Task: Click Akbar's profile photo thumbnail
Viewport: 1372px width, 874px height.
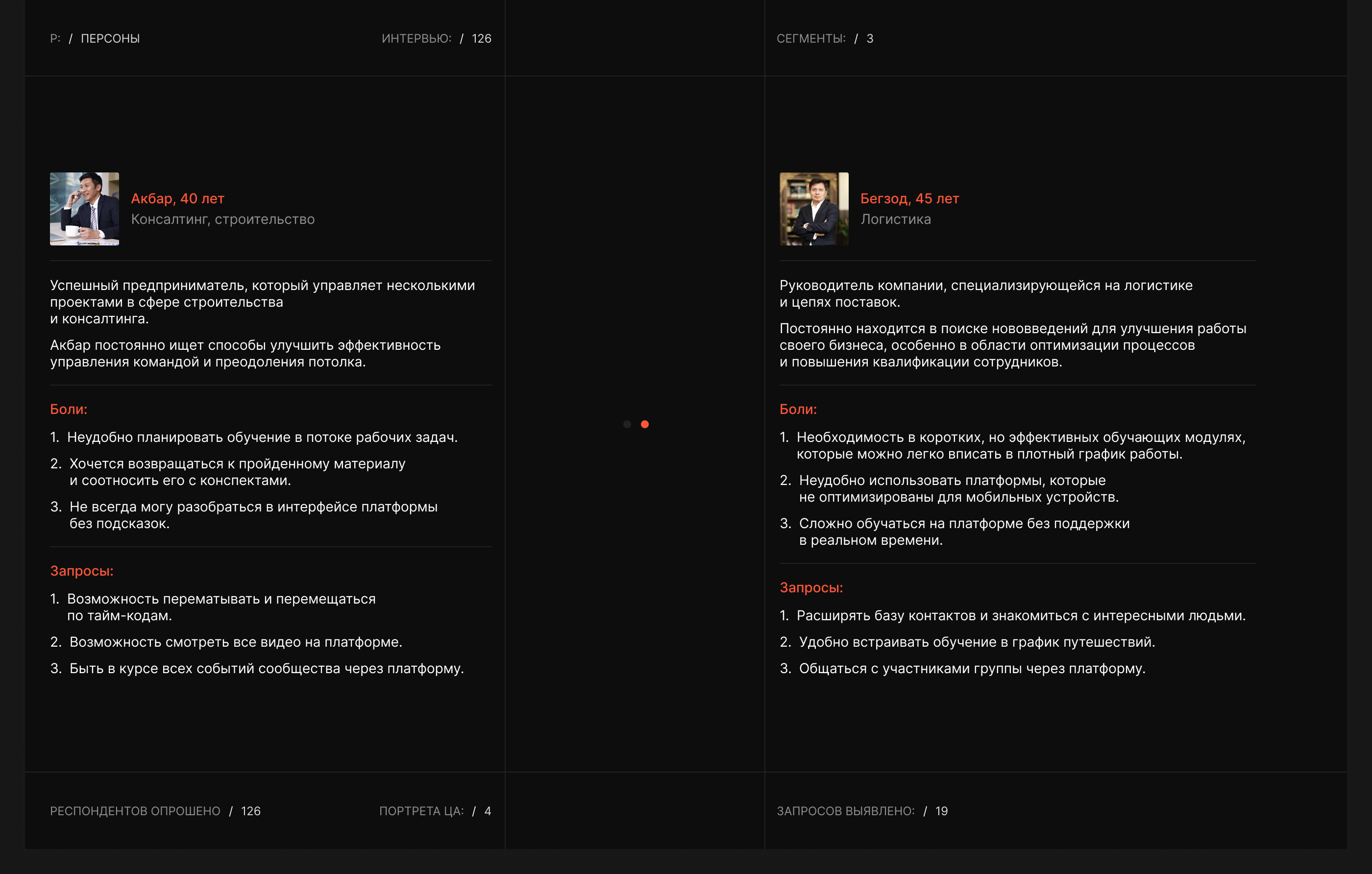Action: click(x=84, y=209)
